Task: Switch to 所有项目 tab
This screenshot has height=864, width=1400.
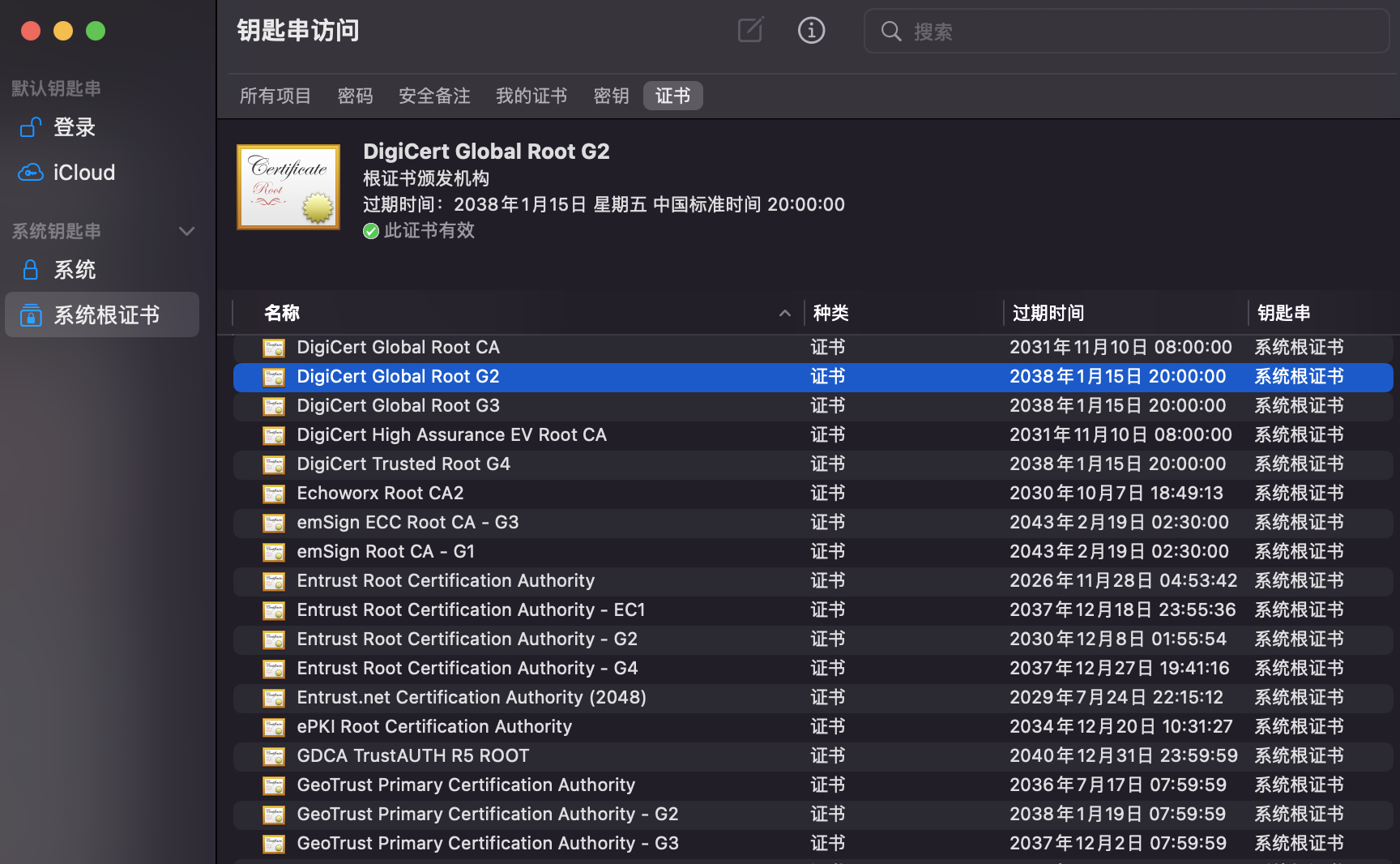Action: point(275,96)
